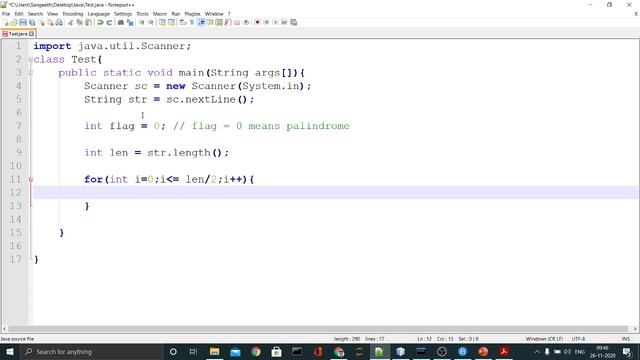Cut the selection with the scissors icon
Screen dimensions: 640x360
(71, 22)
